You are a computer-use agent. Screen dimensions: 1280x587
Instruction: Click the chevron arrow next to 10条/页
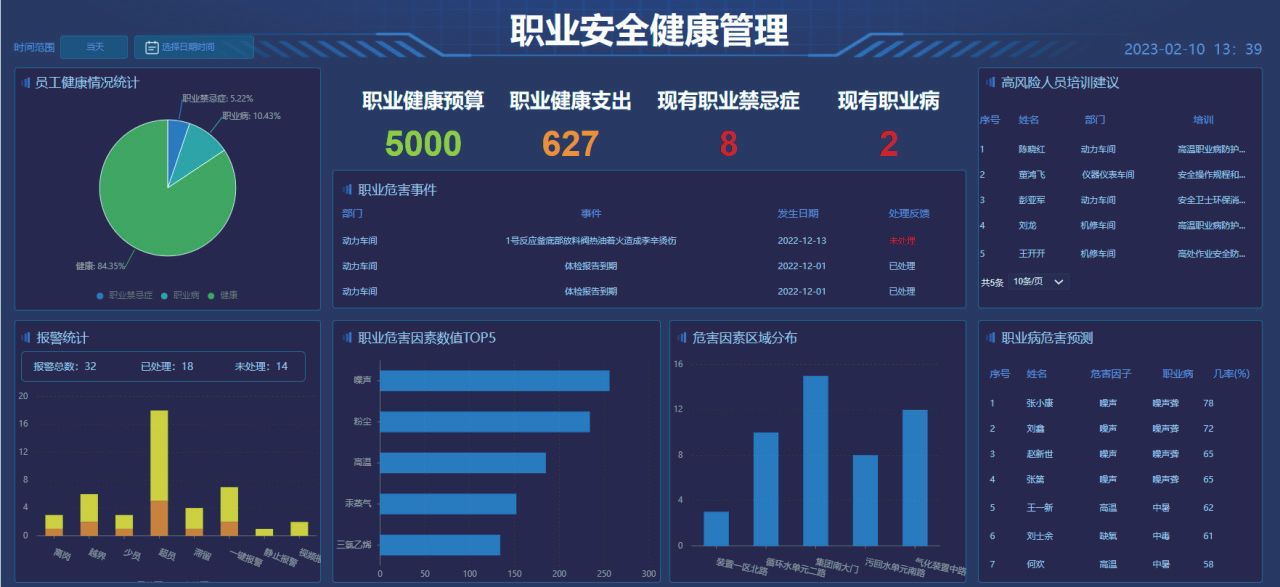pyautogui.click(x=1058, y=282)
